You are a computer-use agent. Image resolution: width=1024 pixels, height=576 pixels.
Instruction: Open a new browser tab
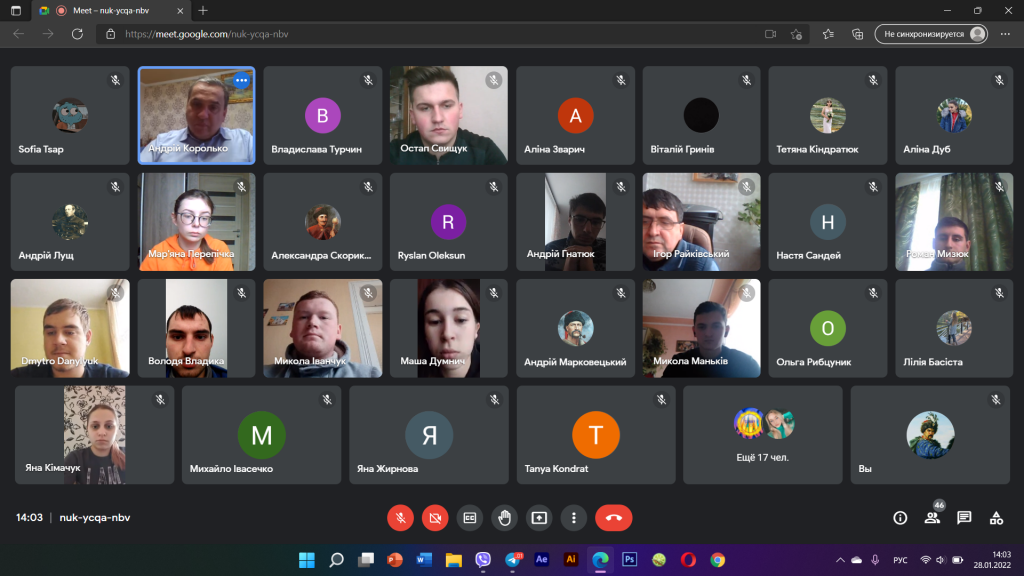pyautogui.click(x=203, y=10)
